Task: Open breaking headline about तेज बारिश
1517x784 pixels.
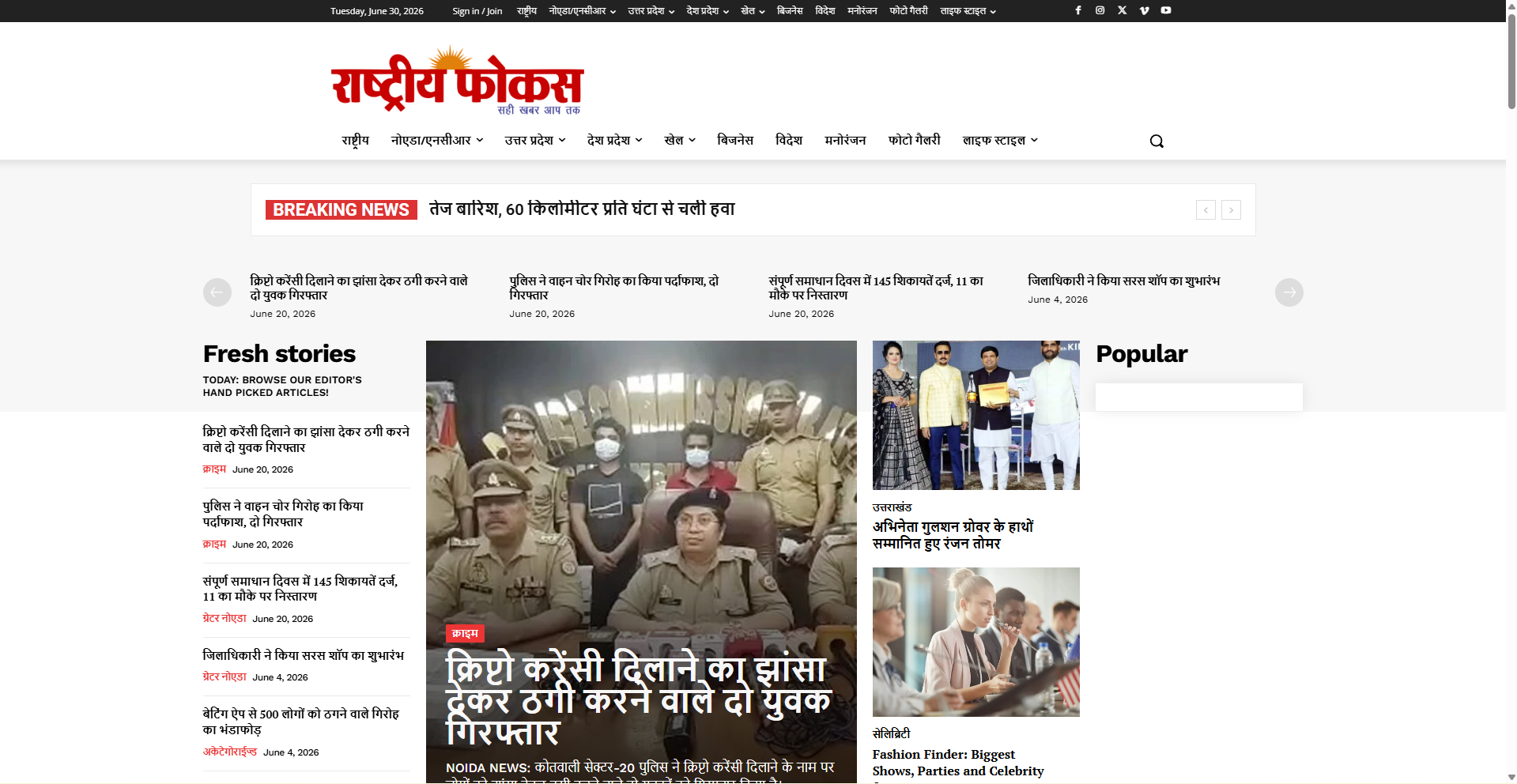Action: [582, 209]
